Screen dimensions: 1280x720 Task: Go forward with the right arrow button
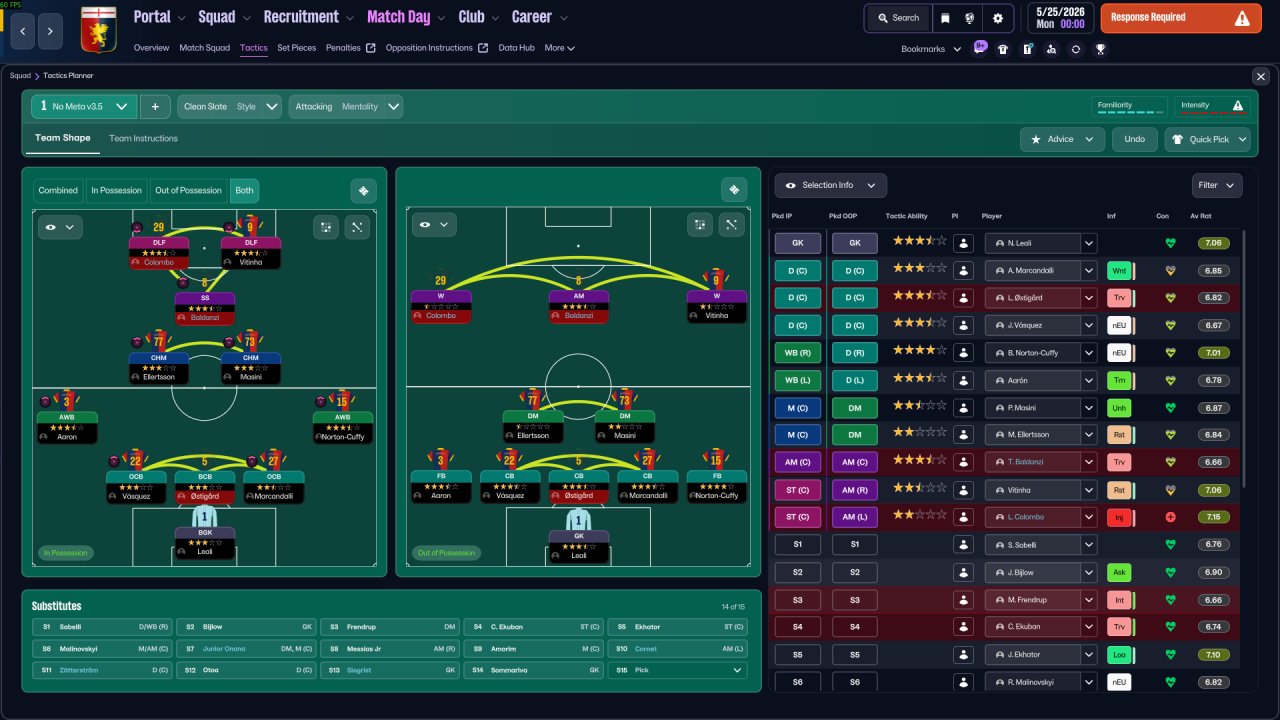pos(52,31)
